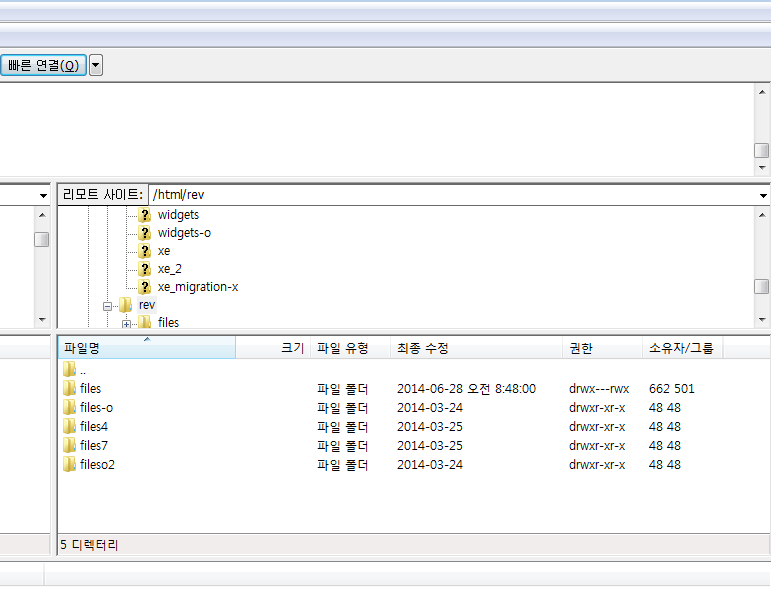771x613 pixels.
Task: Click the open folder icon beside rev
Action: (x=125, y=305)
